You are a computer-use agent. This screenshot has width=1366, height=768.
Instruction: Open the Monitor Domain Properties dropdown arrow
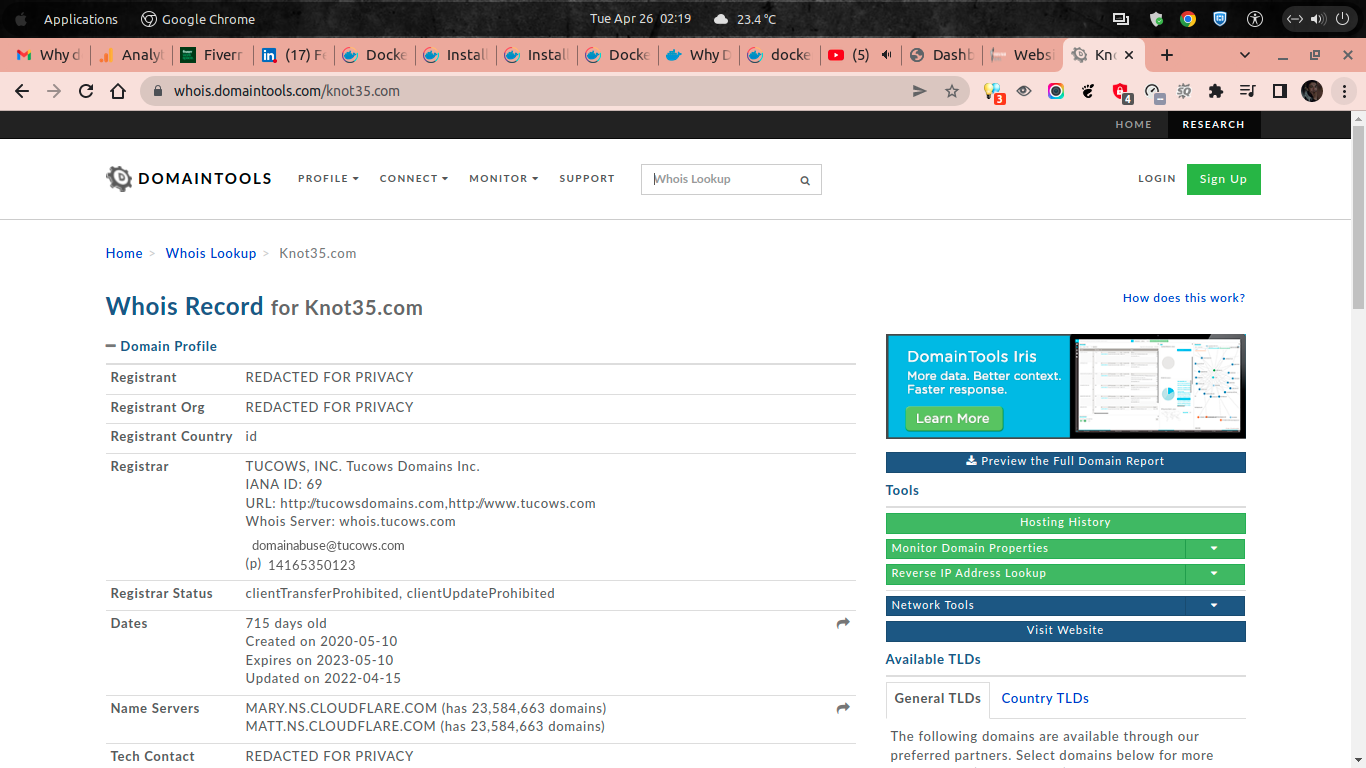[1214, 548]
